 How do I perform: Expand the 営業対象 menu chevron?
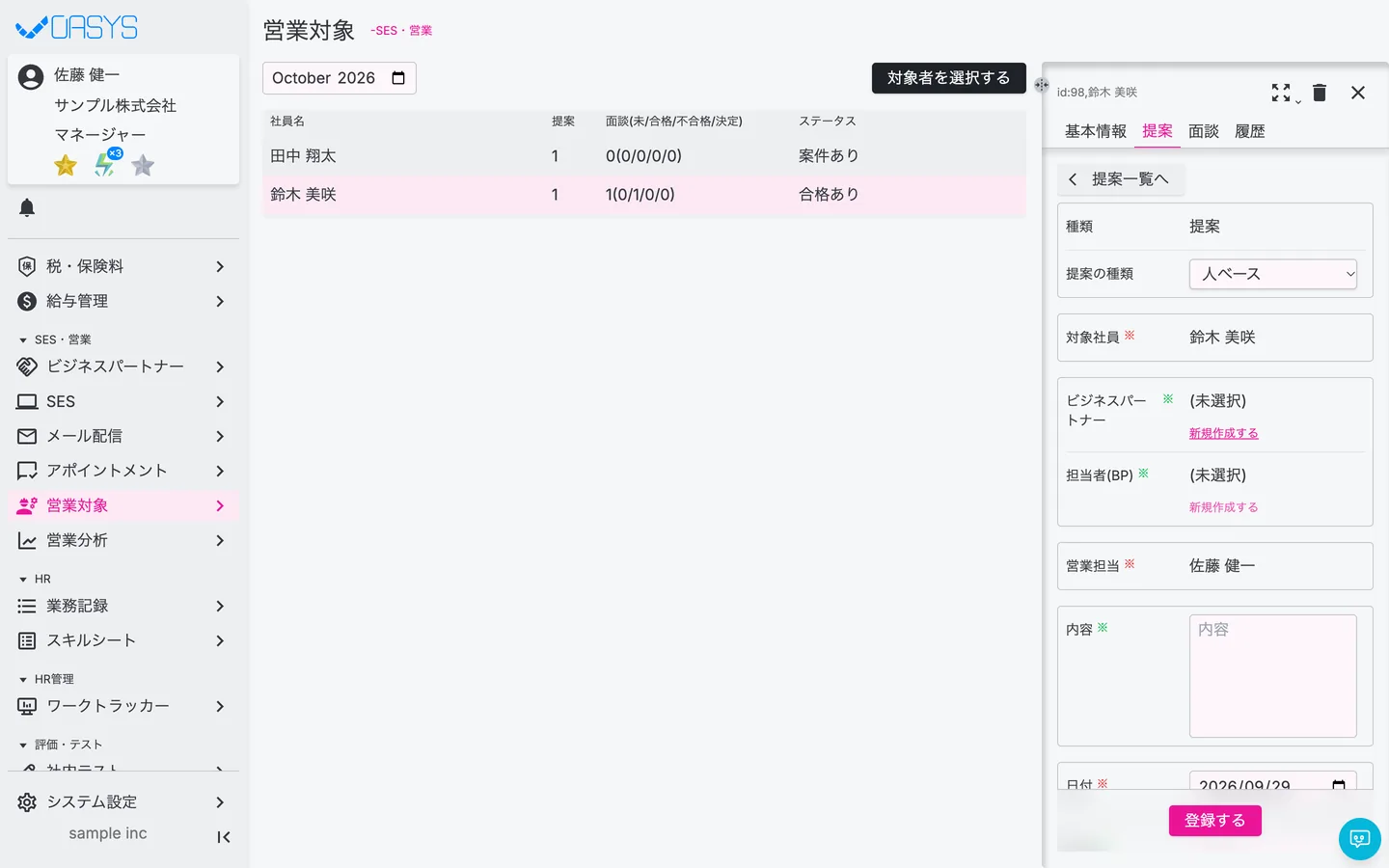click(x=220, y=505)
